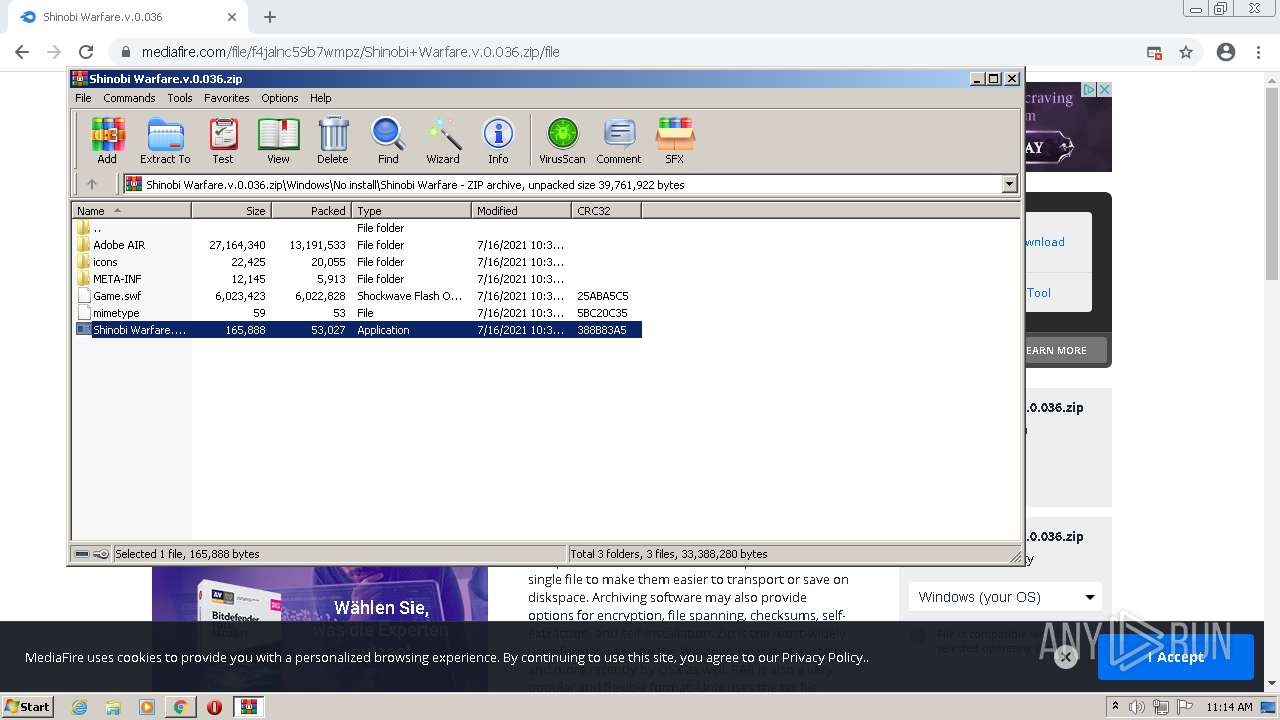1280x720 pixels.
Task: Select the mimetype file row
Action: [358, 313]
